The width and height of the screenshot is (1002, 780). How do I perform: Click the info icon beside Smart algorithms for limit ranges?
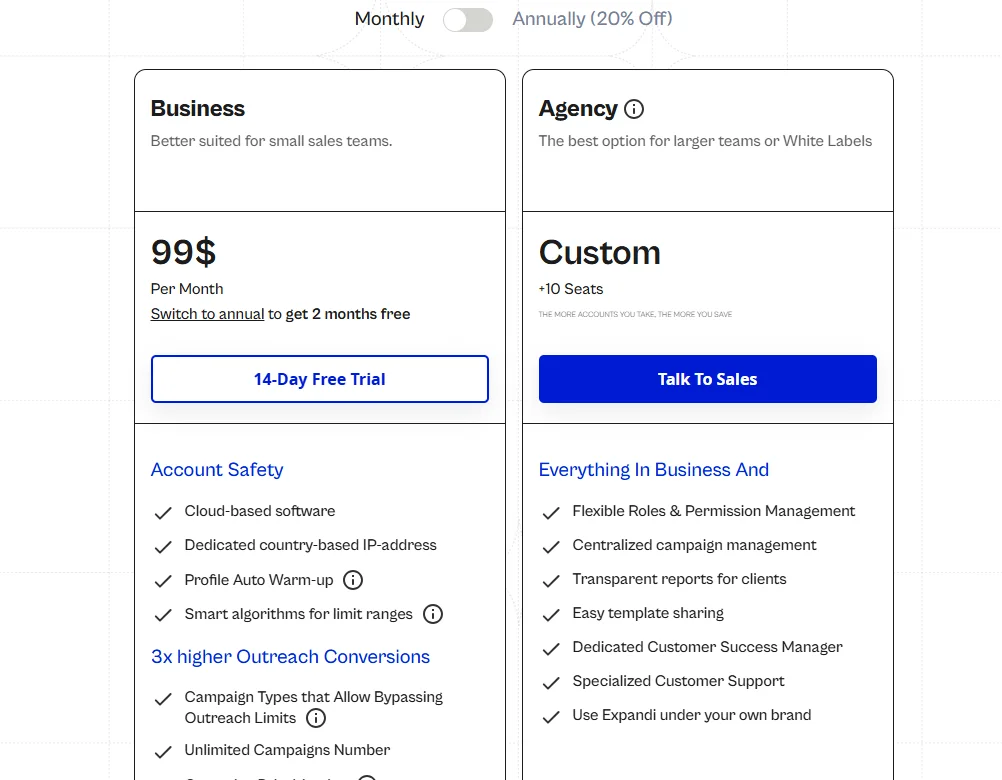(433, 614)
